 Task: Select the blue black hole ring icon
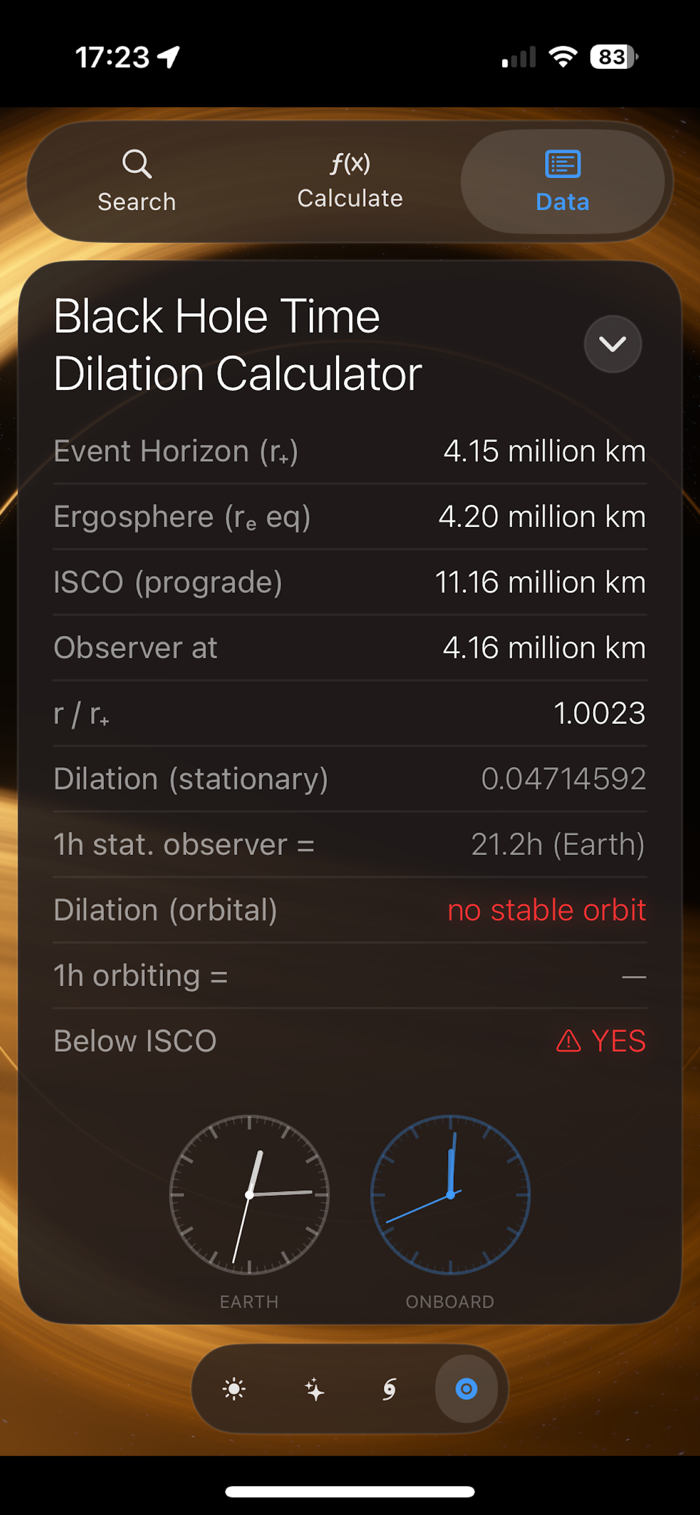pyautogui.click(x=466, y=1389)
